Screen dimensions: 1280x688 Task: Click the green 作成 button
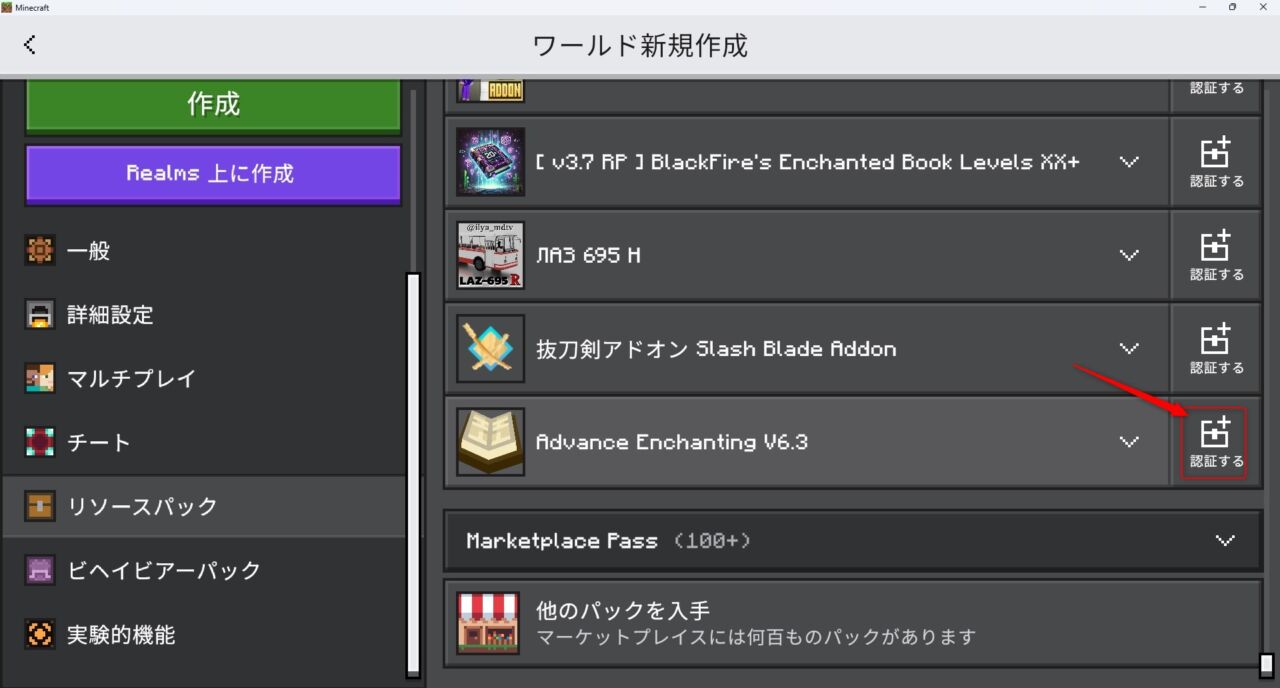tap(213, 104)
